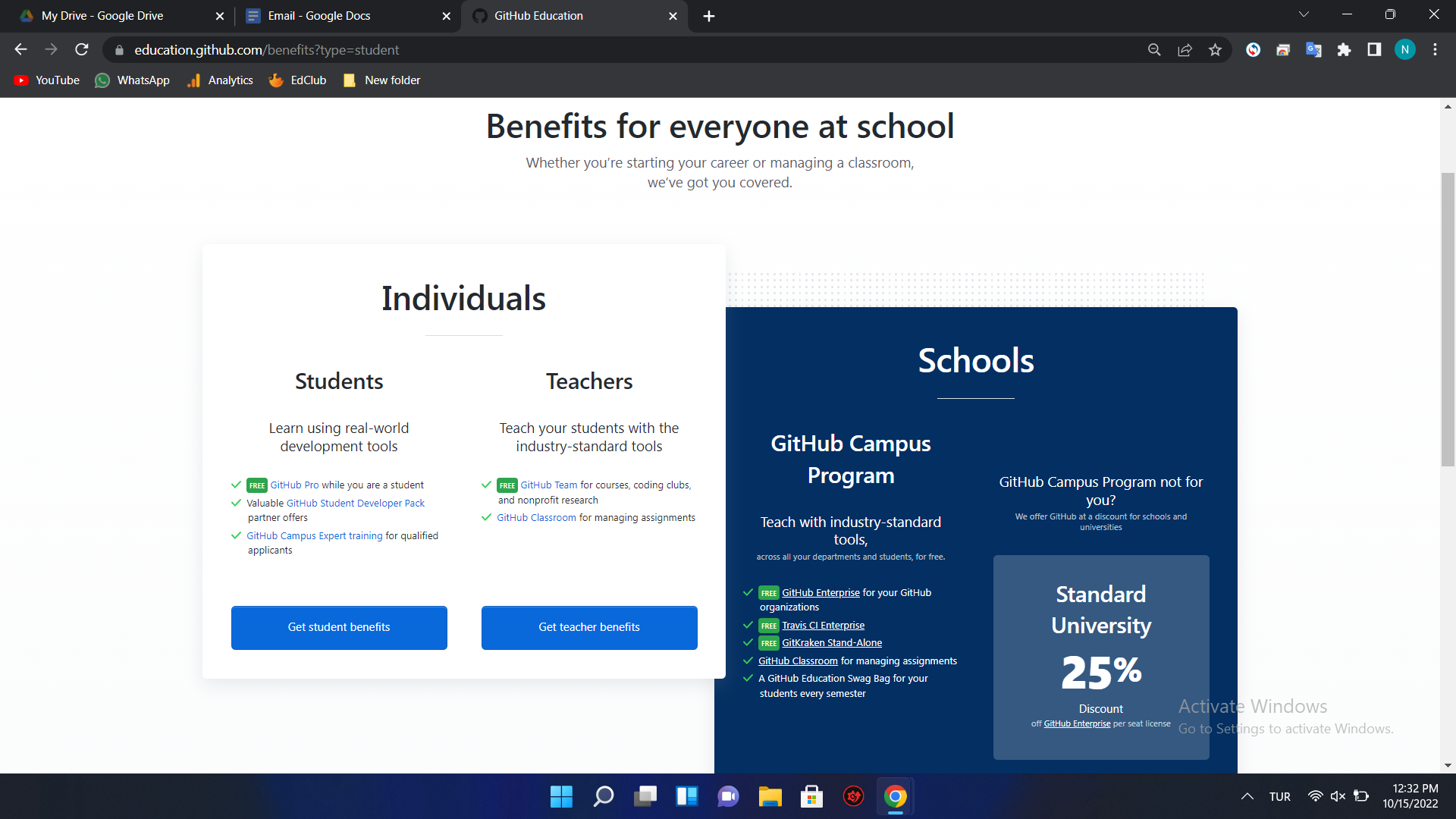Click the page vertical scrollbar thumb
This screenshot has height=819, width=1456.
point(1448,318)
